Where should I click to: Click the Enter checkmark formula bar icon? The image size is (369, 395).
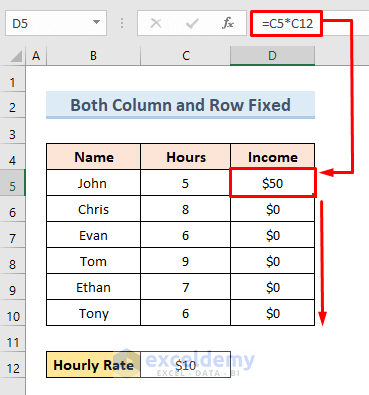(x=192, y=23)
